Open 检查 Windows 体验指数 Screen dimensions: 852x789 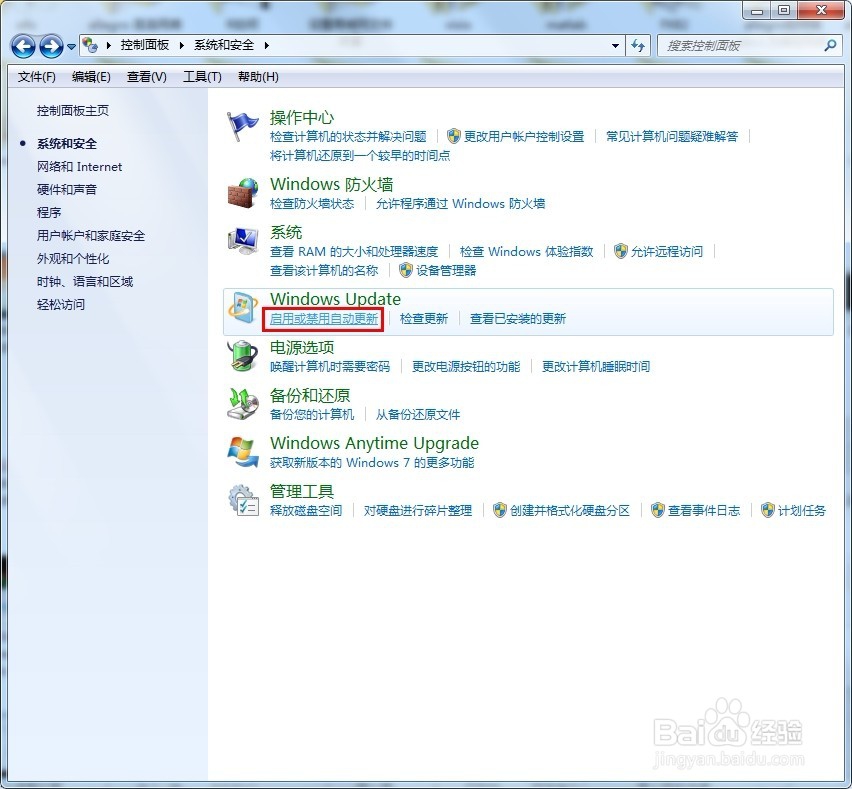[x=526, y=252]
